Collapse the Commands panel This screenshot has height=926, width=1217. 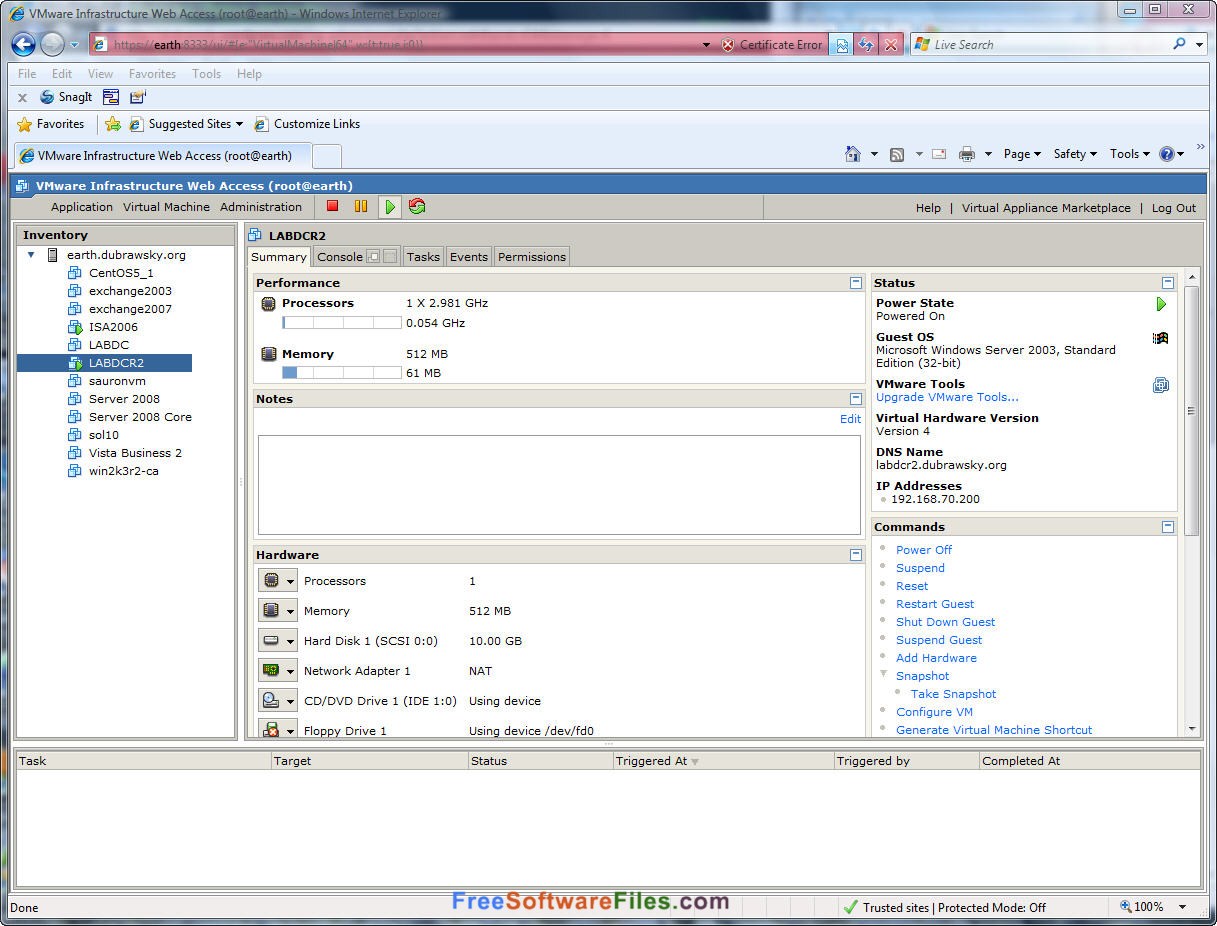(1167, 527)
